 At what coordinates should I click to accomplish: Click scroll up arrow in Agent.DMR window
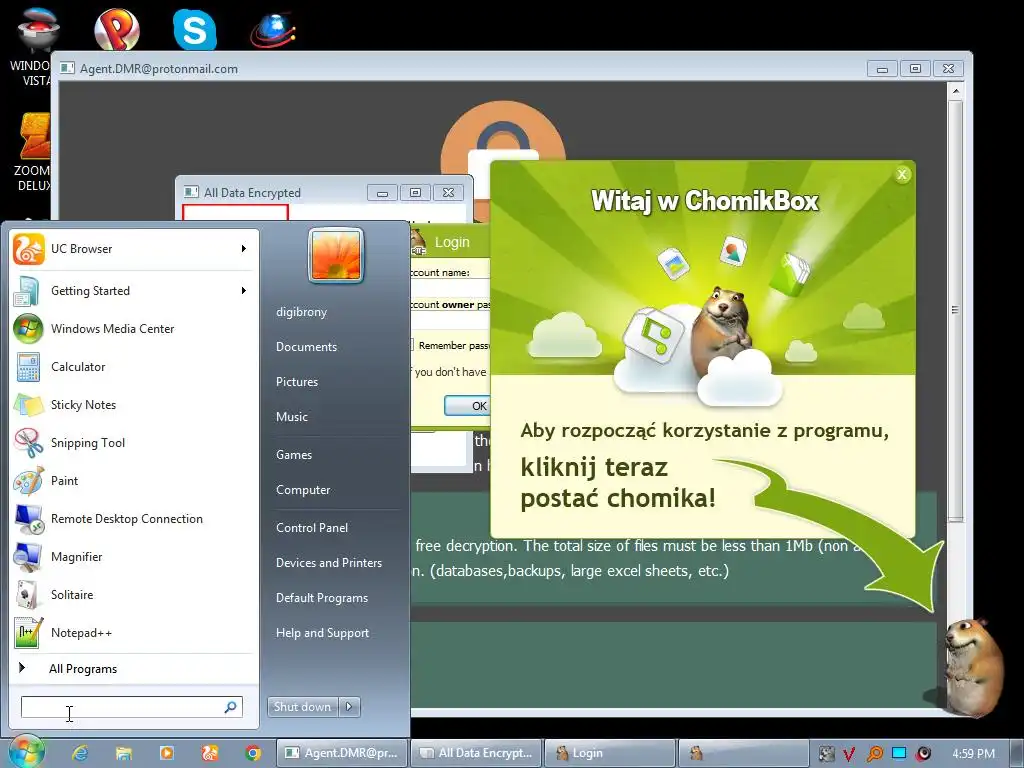[x=955, y=91]
